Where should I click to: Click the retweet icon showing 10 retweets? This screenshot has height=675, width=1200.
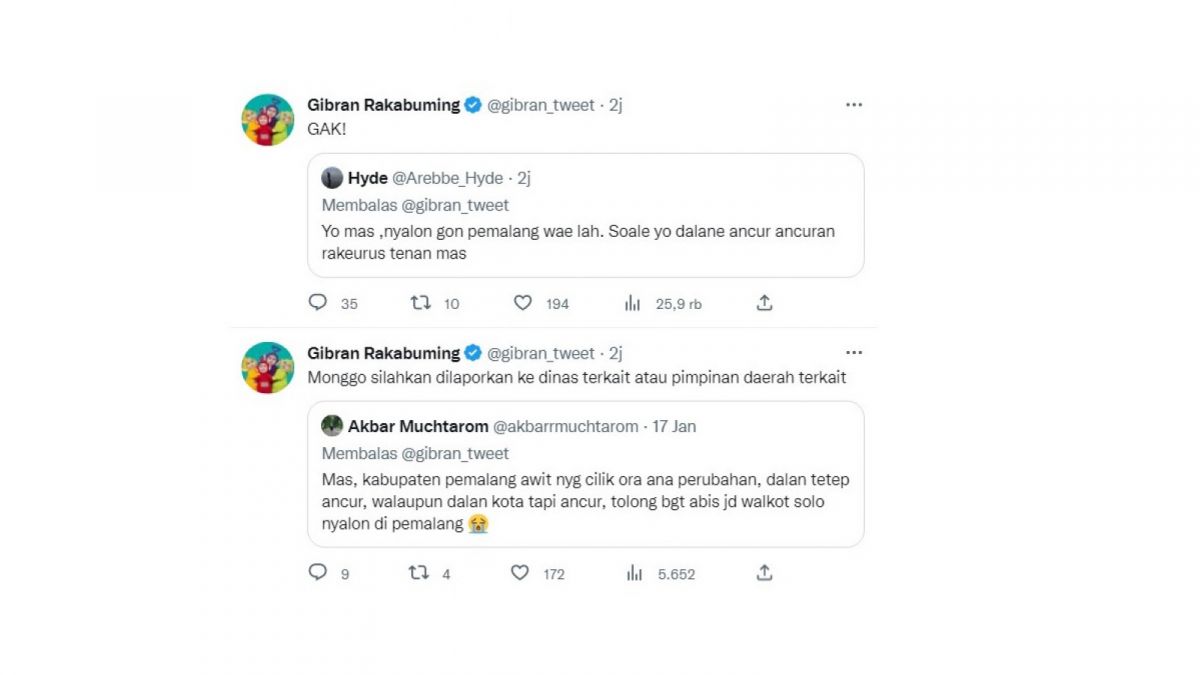tap(422, 303)
